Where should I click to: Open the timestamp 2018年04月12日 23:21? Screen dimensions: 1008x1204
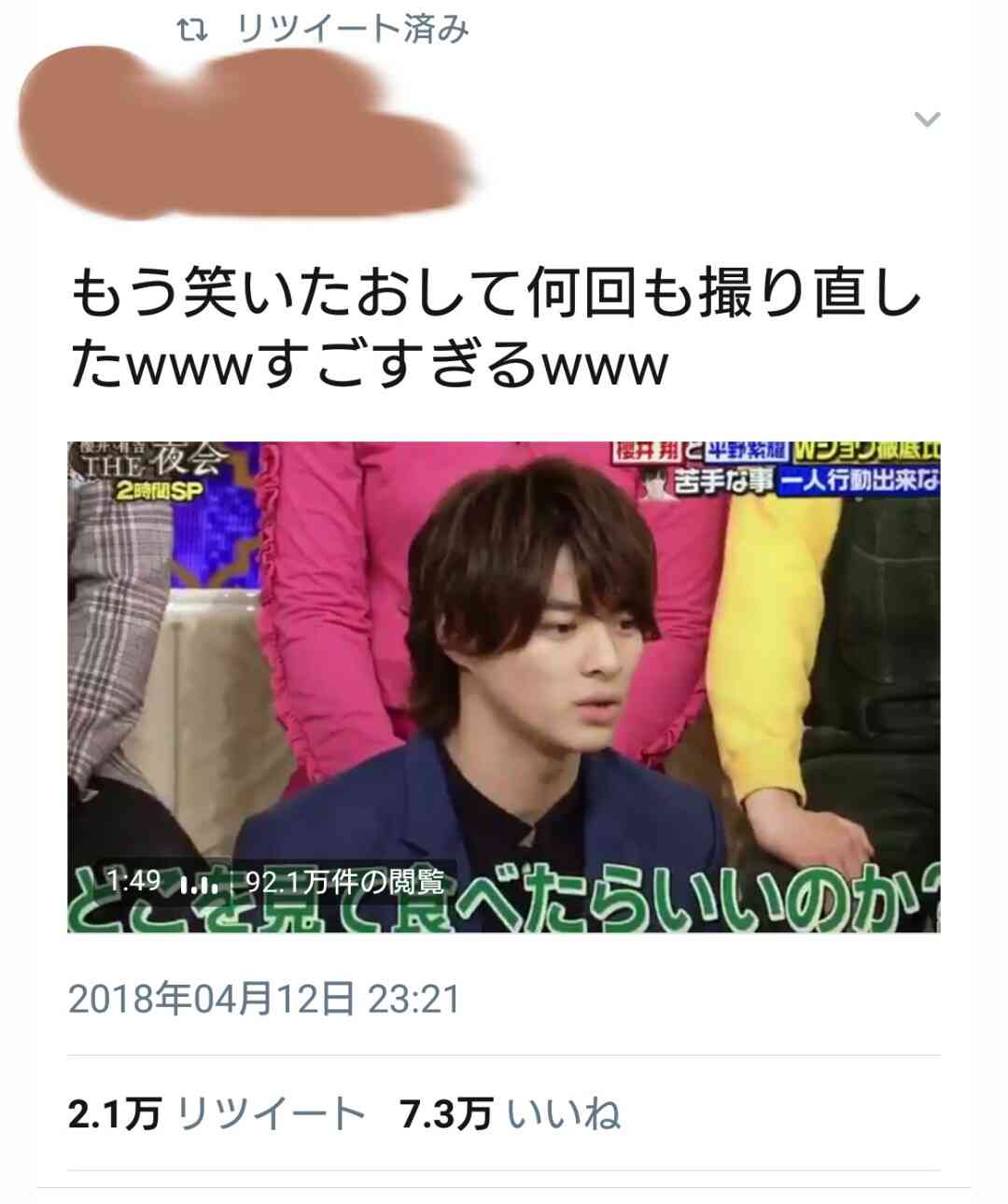[x=264, y=1000]
